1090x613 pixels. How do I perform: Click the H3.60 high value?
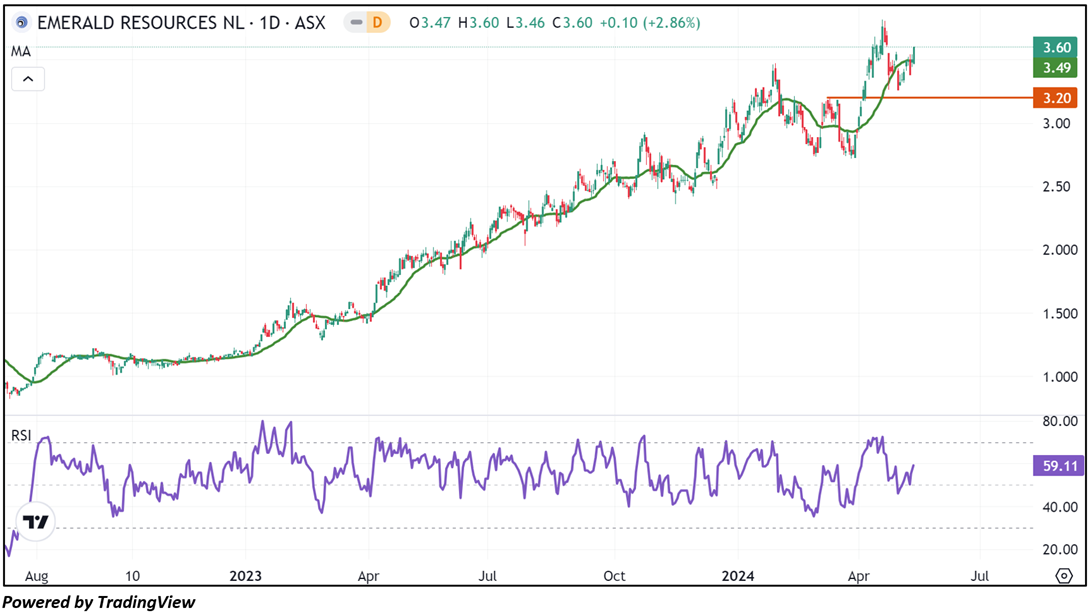tap(478, 23)
